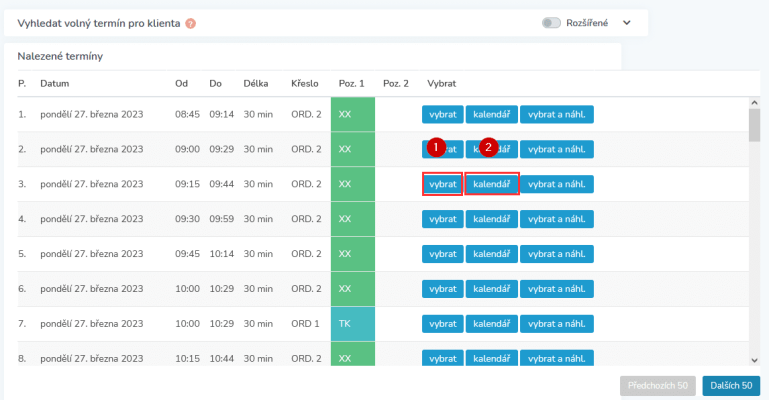This screenshot has width=769, height=400.
Task: Click vybrat for the 09:15 appointment
Action: tap(442, 184)
